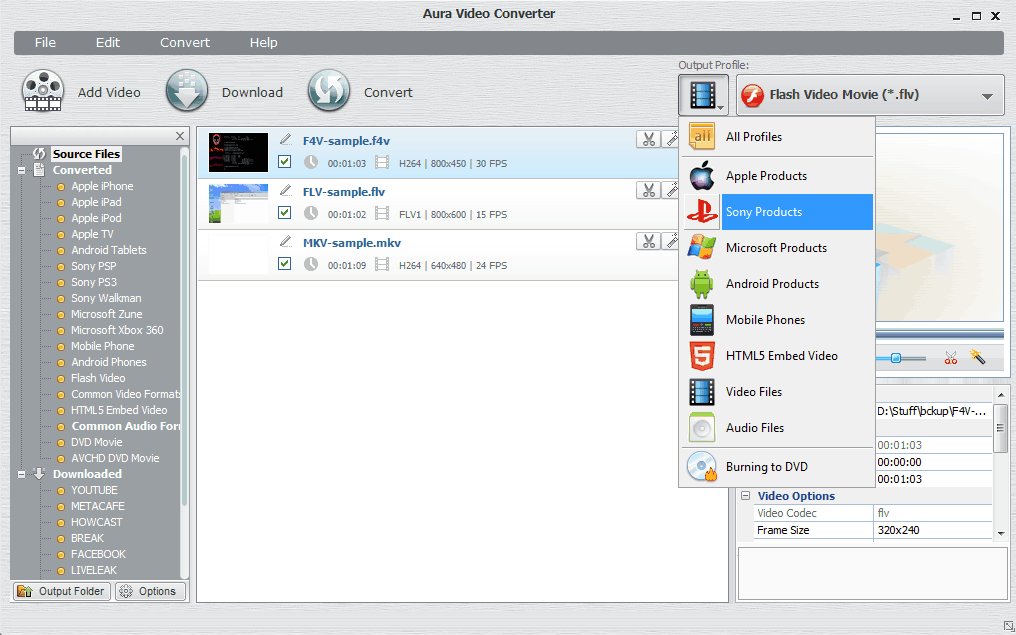Select Apple iPad in Converted tree
The height and width of the screenshot is (635, 1016).
coord(96,202)
